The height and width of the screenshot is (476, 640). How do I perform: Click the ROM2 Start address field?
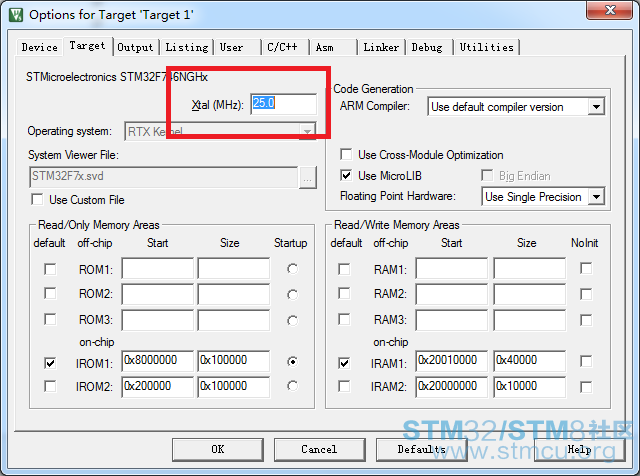[158, 294]
